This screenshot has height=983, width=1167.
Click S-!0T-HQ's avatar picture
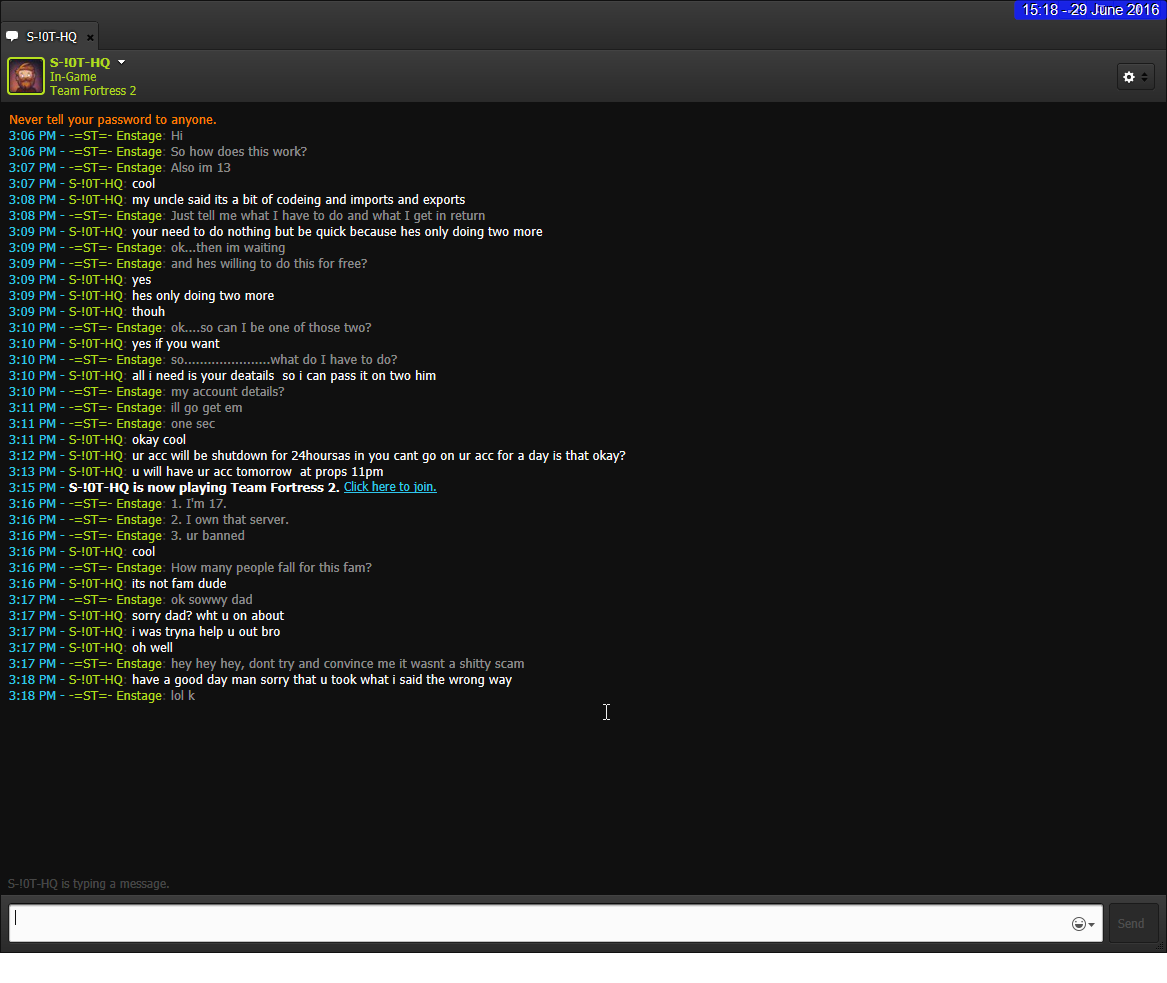point(26,76)
